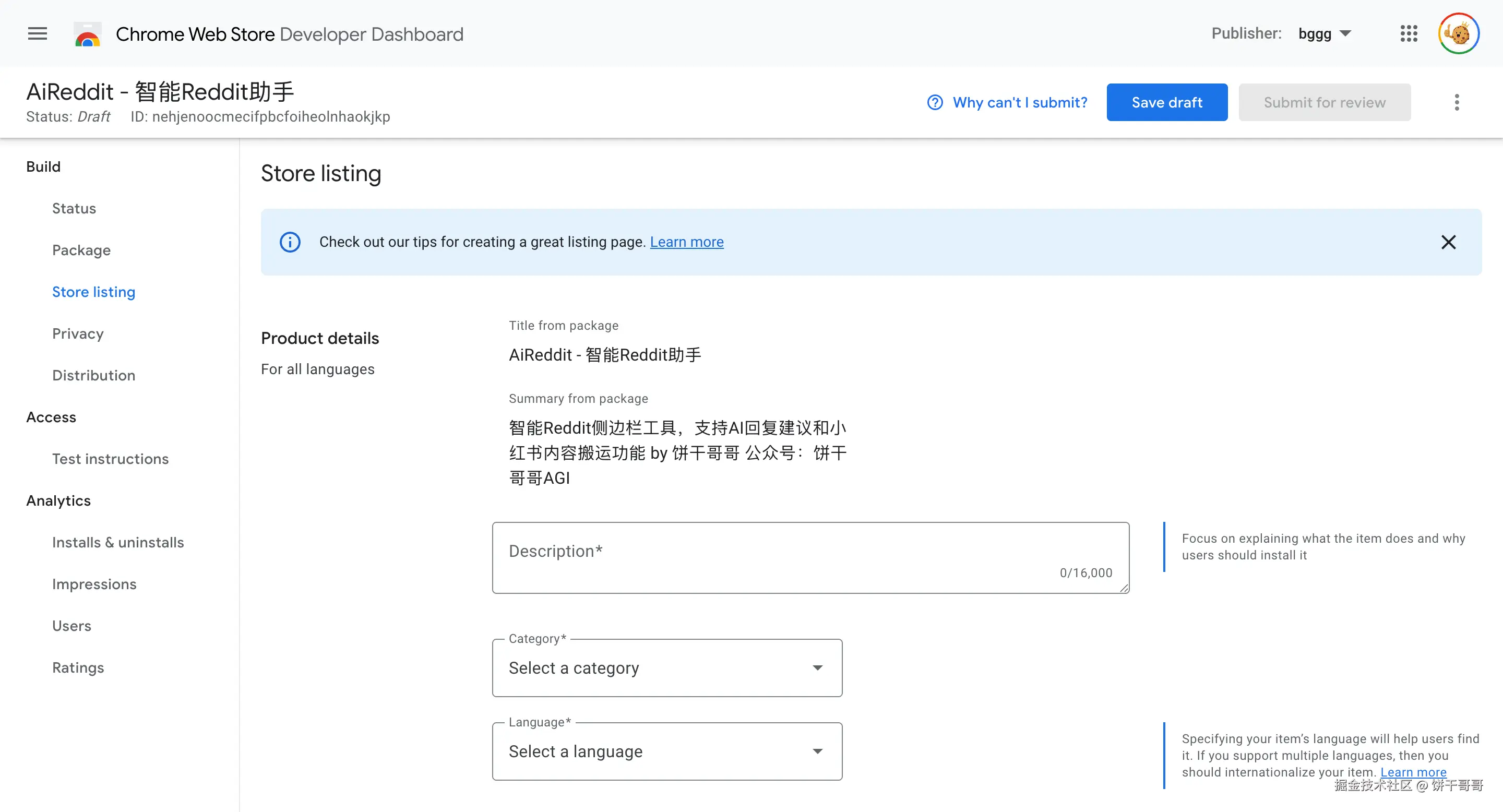View Installs & uninstalls analytics
Viewport: 1503px width, 812px height.
[118, 542]
